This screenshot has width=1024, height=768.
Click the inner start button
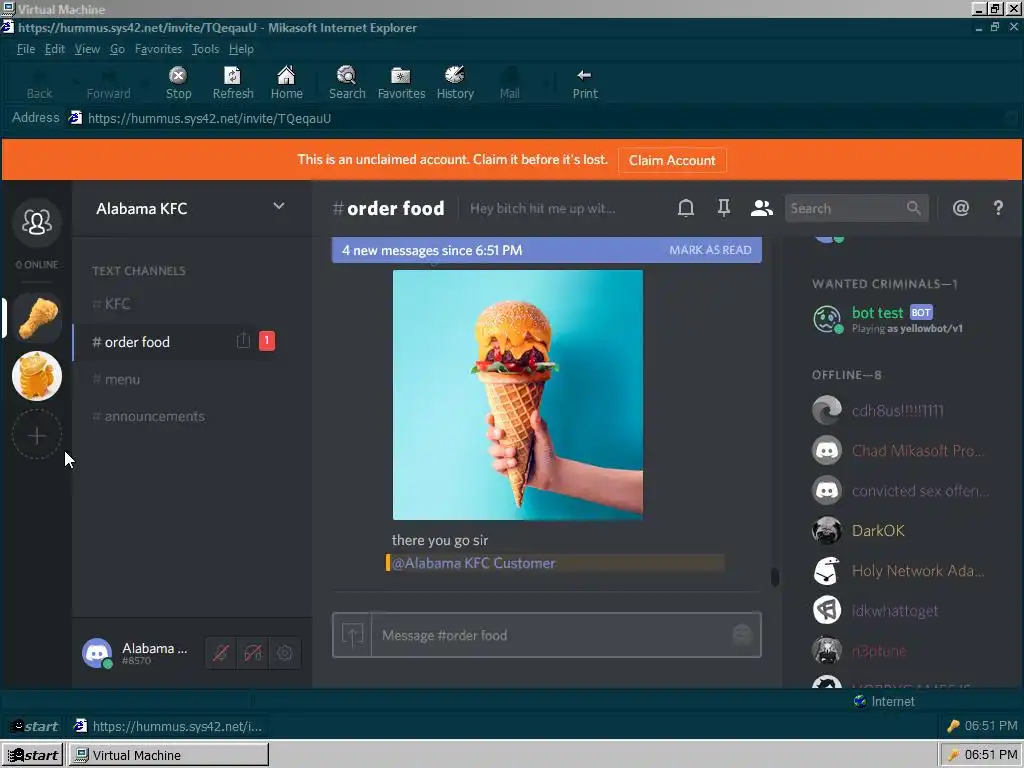click(35, 726)
